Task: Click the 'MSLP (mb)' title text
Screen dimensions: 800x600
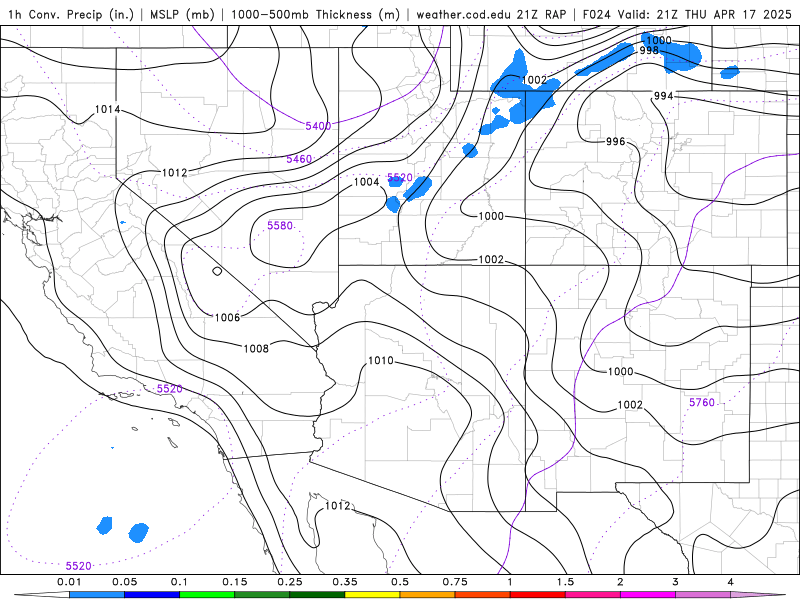Action: pyautogui.click(x=182, y=14)
